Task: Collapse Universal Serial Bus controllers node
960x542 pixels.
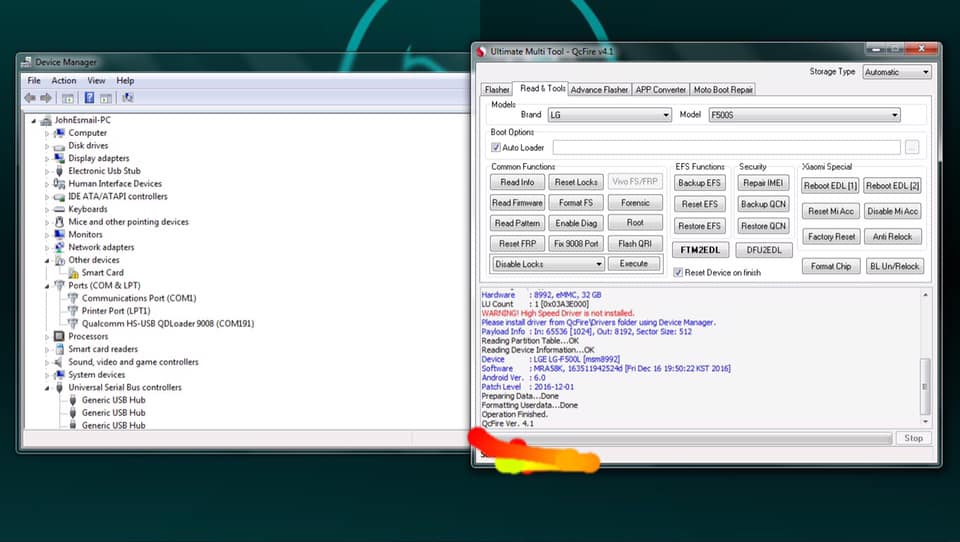Action: (x=47, y=388)
